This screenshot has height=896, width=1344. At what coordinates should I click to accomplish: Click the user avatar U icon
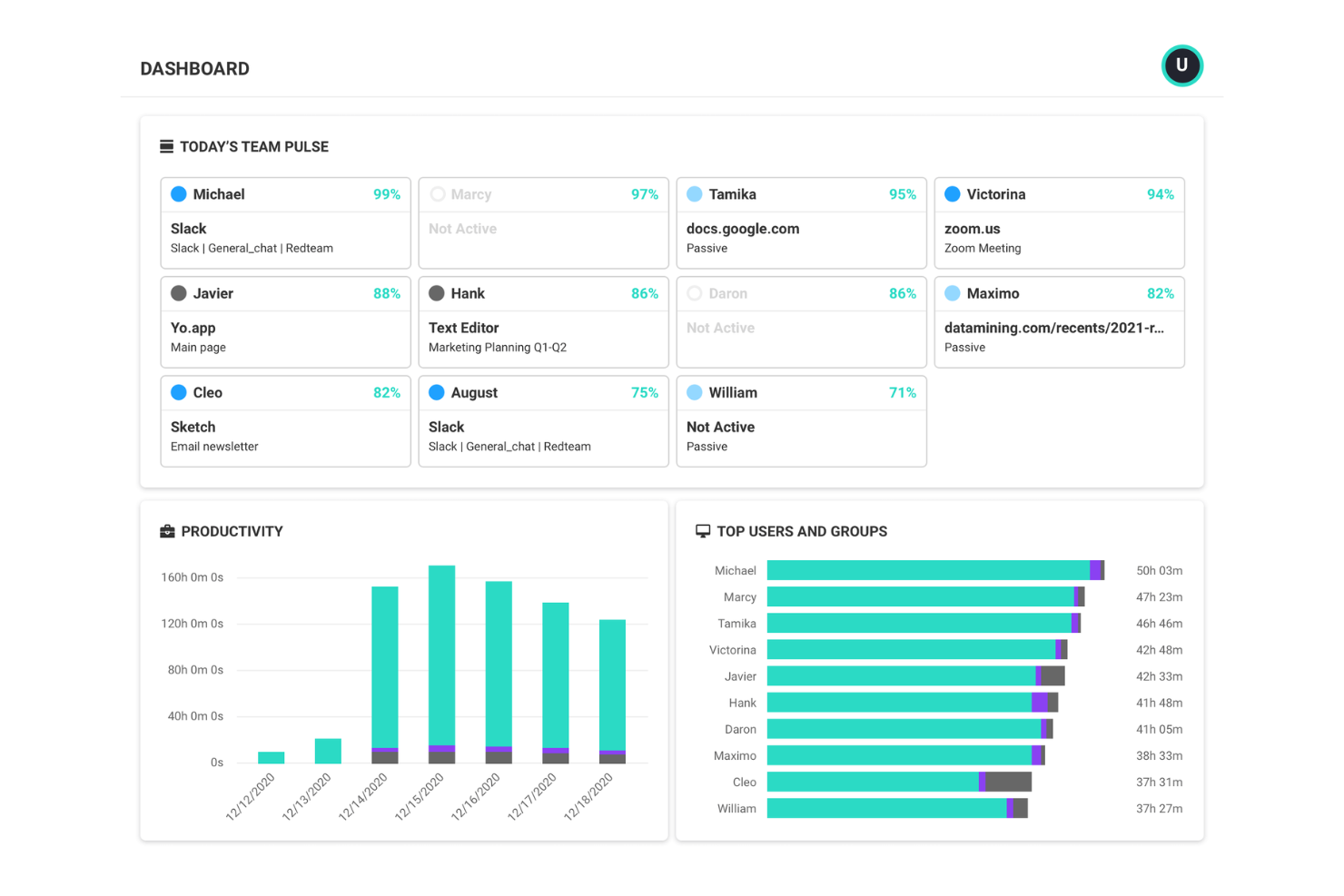(1181, 65)
